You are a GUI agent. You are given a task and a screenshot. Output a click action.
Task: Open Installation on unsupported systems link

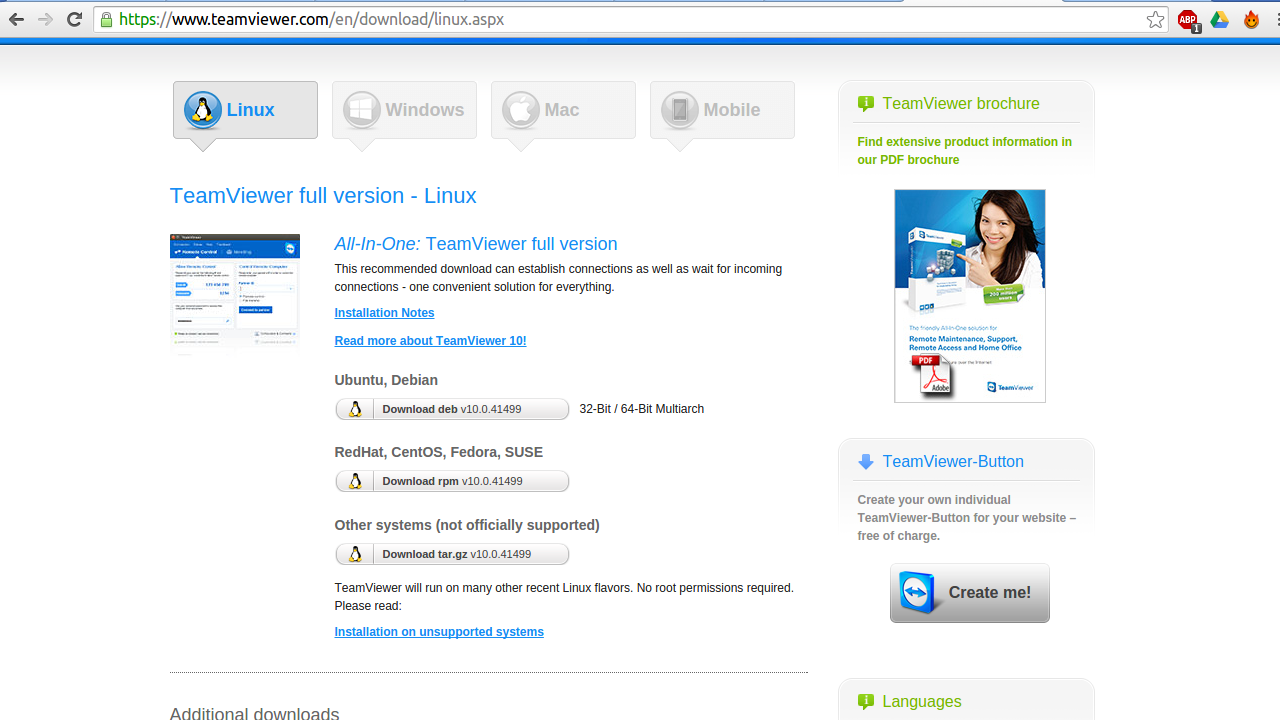point(439,632)
